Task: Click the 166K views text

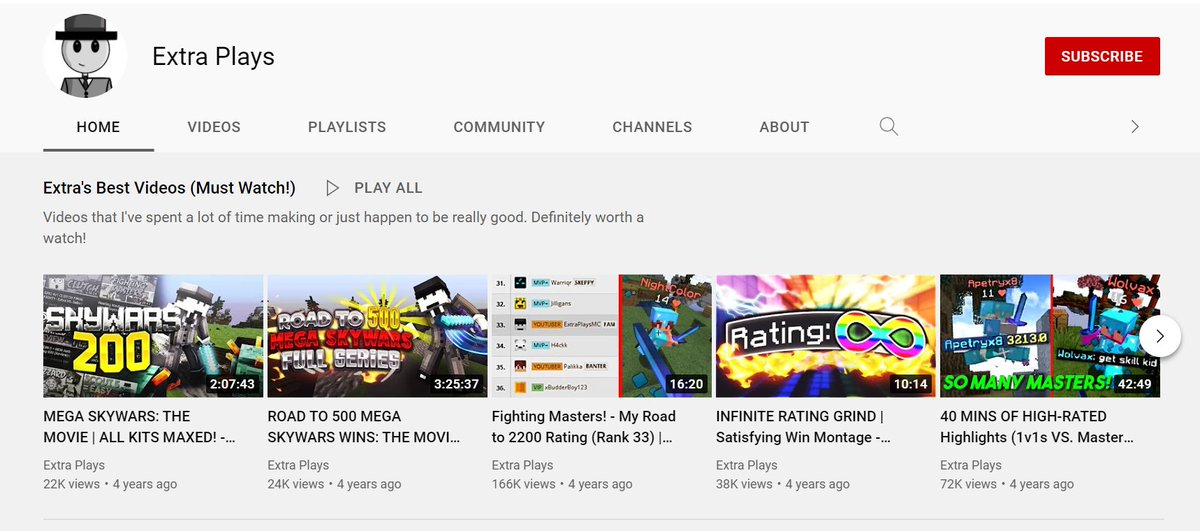Action: (x=523, y=484)
